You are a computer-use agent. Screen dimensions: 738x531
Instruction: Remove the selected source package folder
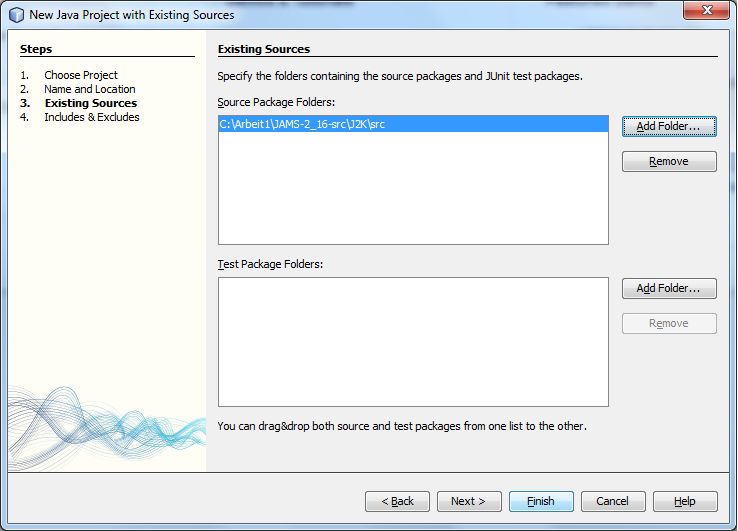(x=669, y=161)
